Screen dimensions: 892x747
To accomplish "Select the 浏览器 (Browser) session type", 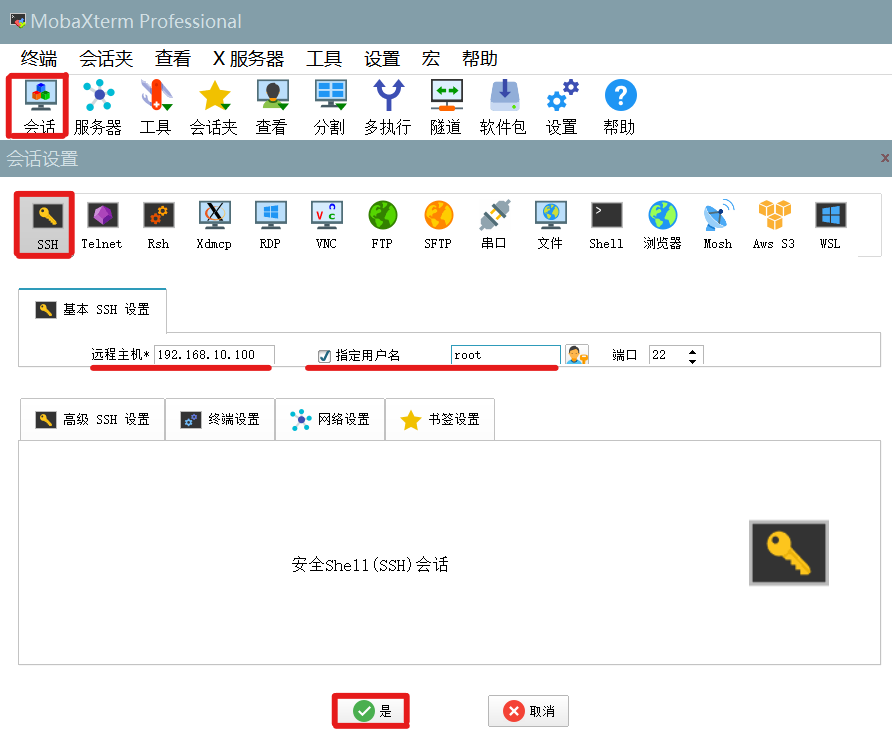I will coord(662,225).
